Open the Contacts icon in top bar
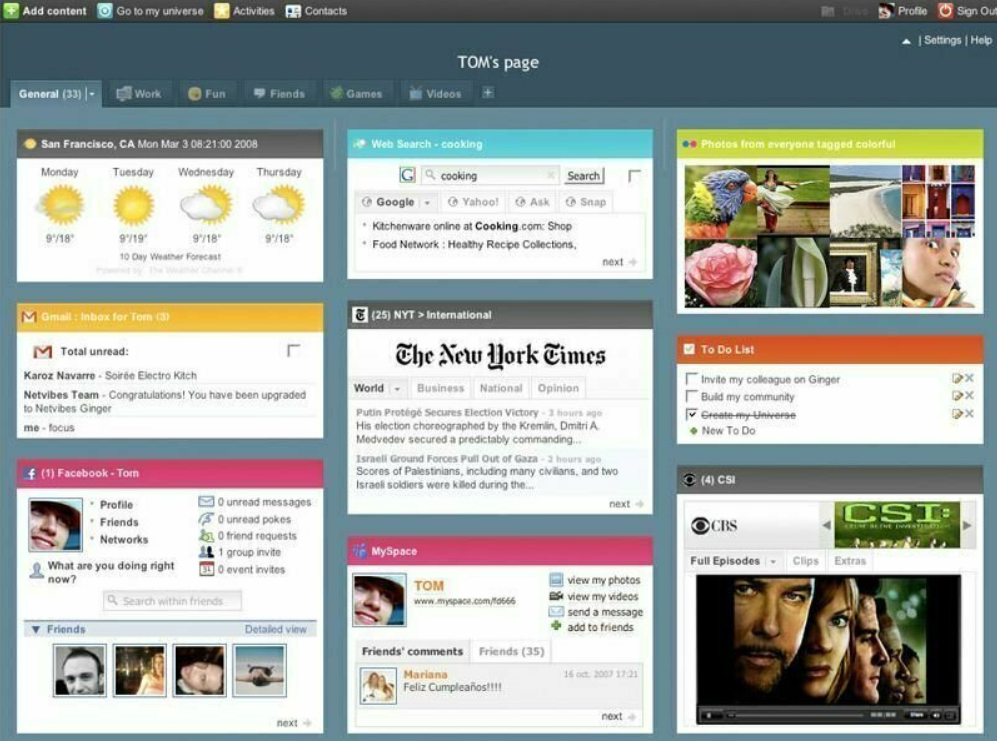The image size is (997, 741). (293, 11)
